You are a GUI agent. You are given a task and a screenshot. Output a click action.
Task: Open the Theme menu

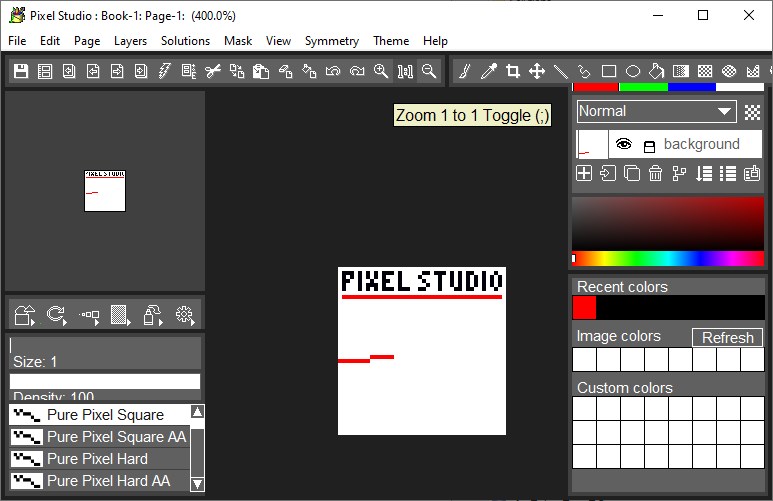pos(391,41)
